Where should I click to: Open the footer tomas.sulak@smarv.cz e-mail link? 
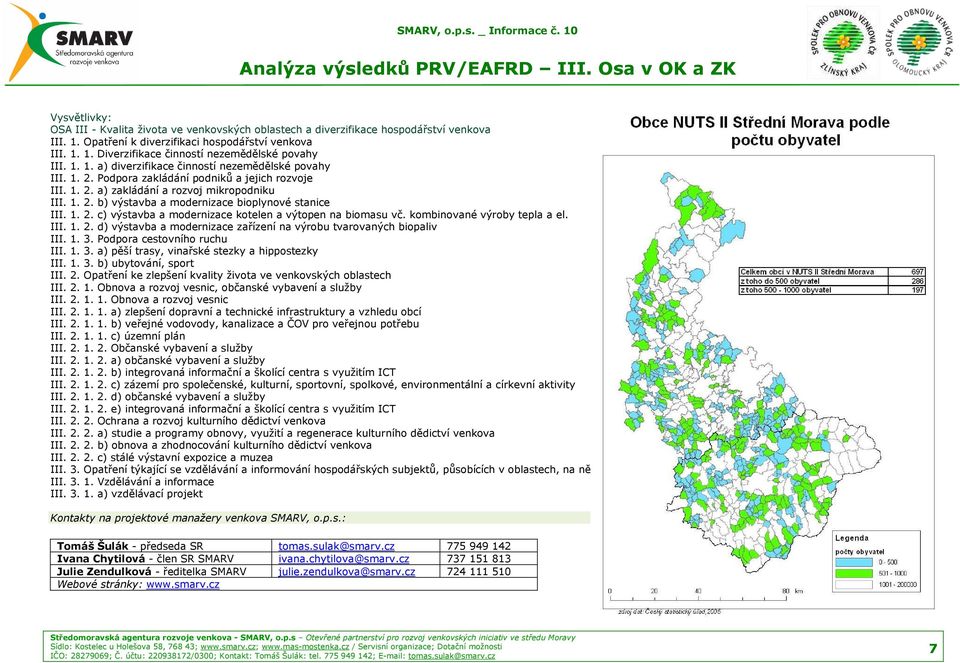(451, 656)
